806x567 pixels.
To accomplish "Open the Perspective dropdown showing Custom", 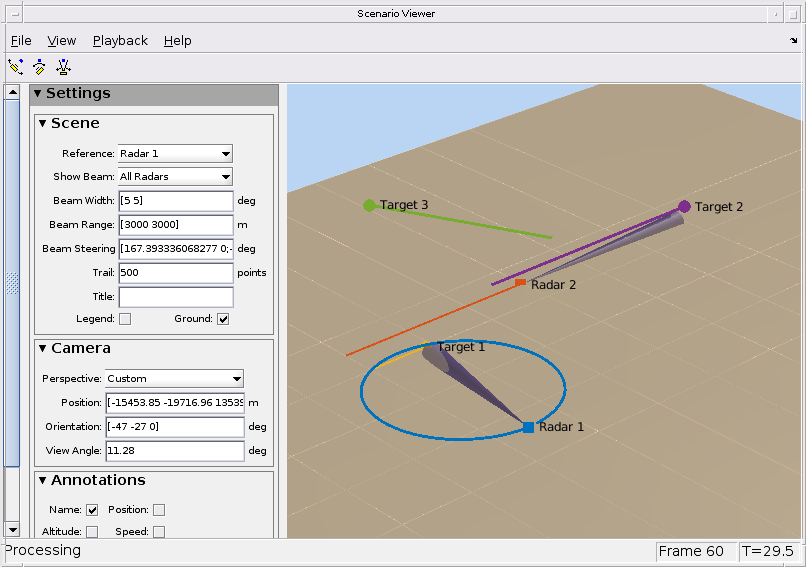I will tap(174, 378).
